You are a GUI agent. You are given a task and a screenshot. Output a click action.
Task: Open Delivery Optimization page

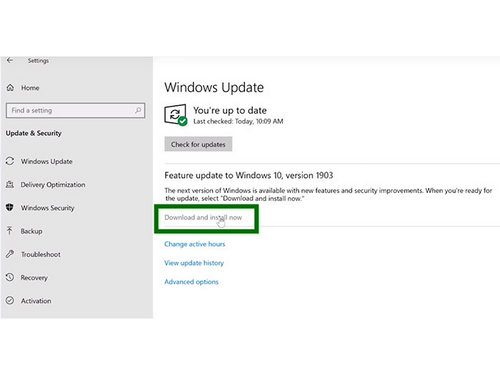click(x=53, y=185)
